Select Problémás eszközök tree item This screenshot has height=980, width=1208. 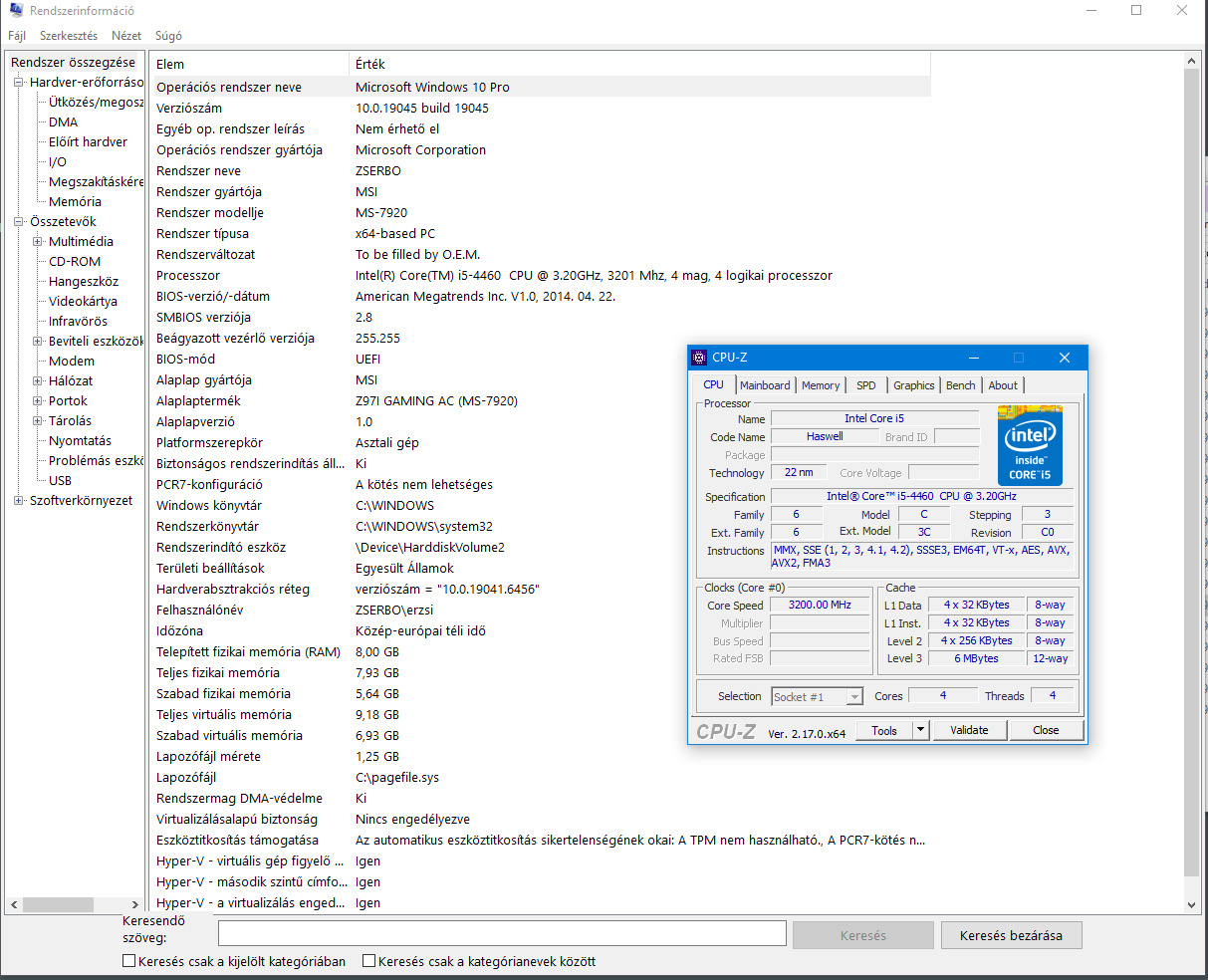click(x=96, y=461)
